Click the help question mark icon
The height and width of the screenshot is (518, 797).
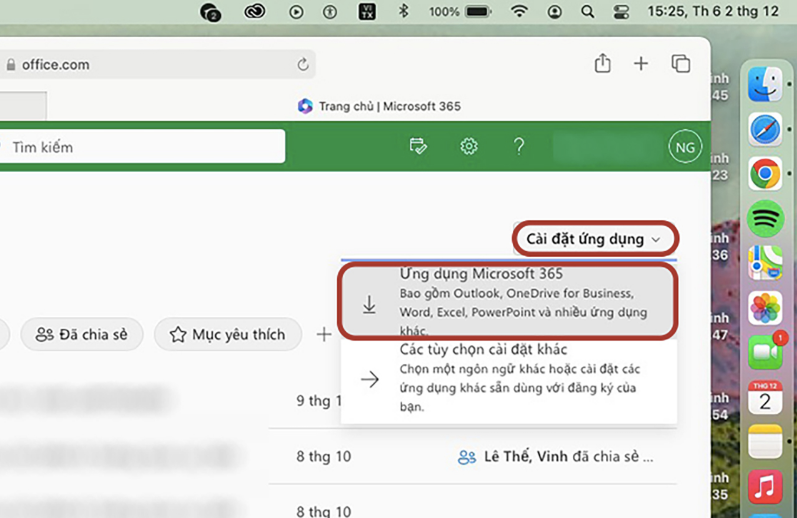(518, 147)
